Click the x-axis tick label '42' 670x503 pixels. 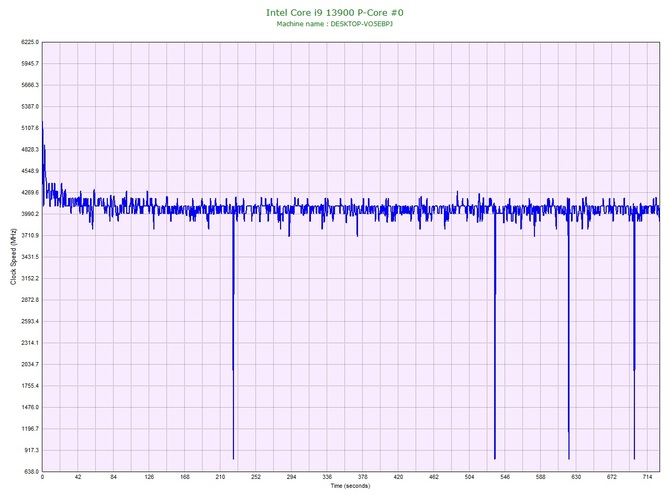78,477
